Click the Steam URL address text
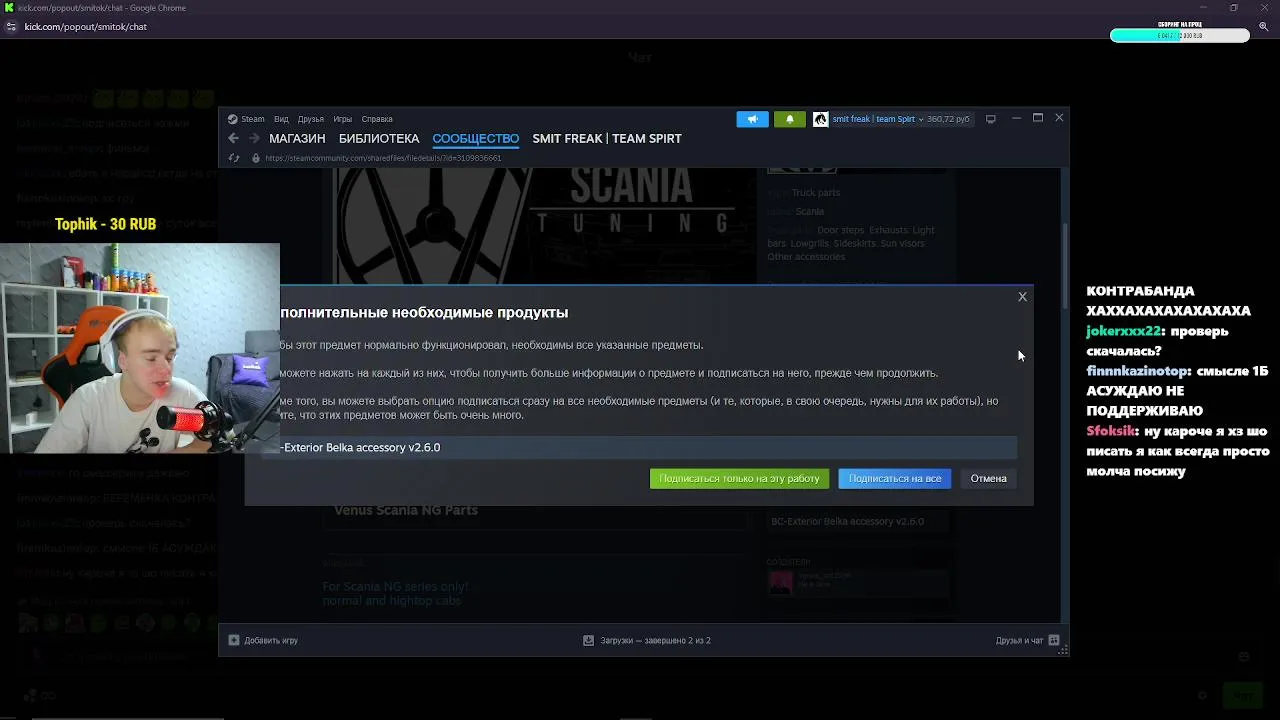 click(x=383, y=158)
